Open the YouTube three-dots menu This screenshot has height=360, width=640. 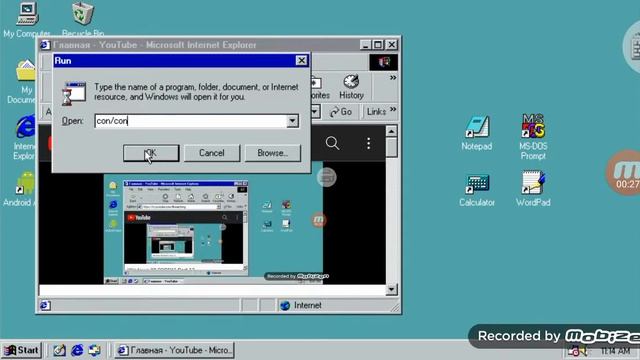tap(368, 143)
